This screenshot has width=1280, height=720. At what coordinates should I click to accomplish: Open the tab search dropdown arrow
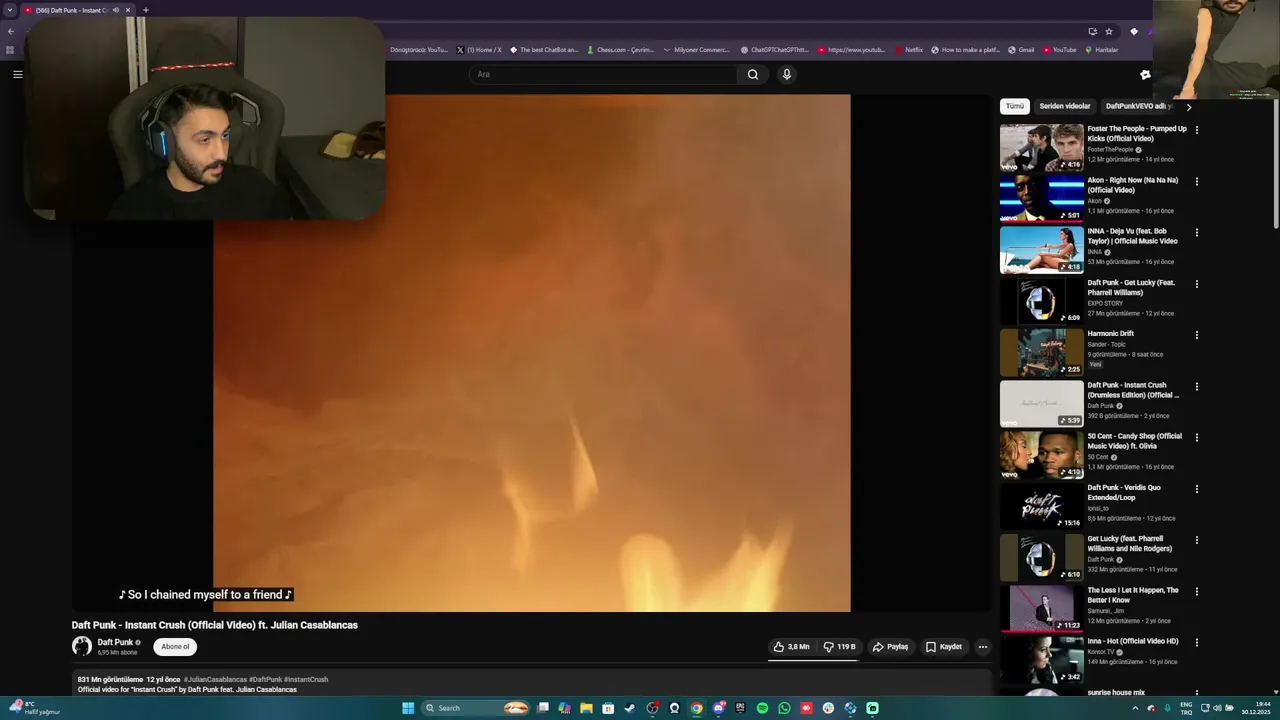[x=10, y=10]
